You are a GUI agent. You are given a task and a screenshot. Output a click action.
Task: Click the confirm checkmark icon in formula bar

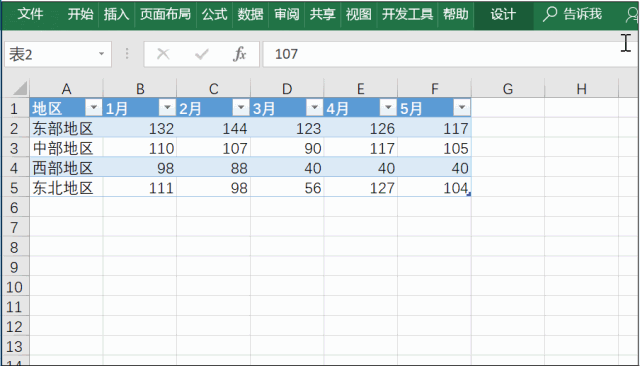point(202,54)
